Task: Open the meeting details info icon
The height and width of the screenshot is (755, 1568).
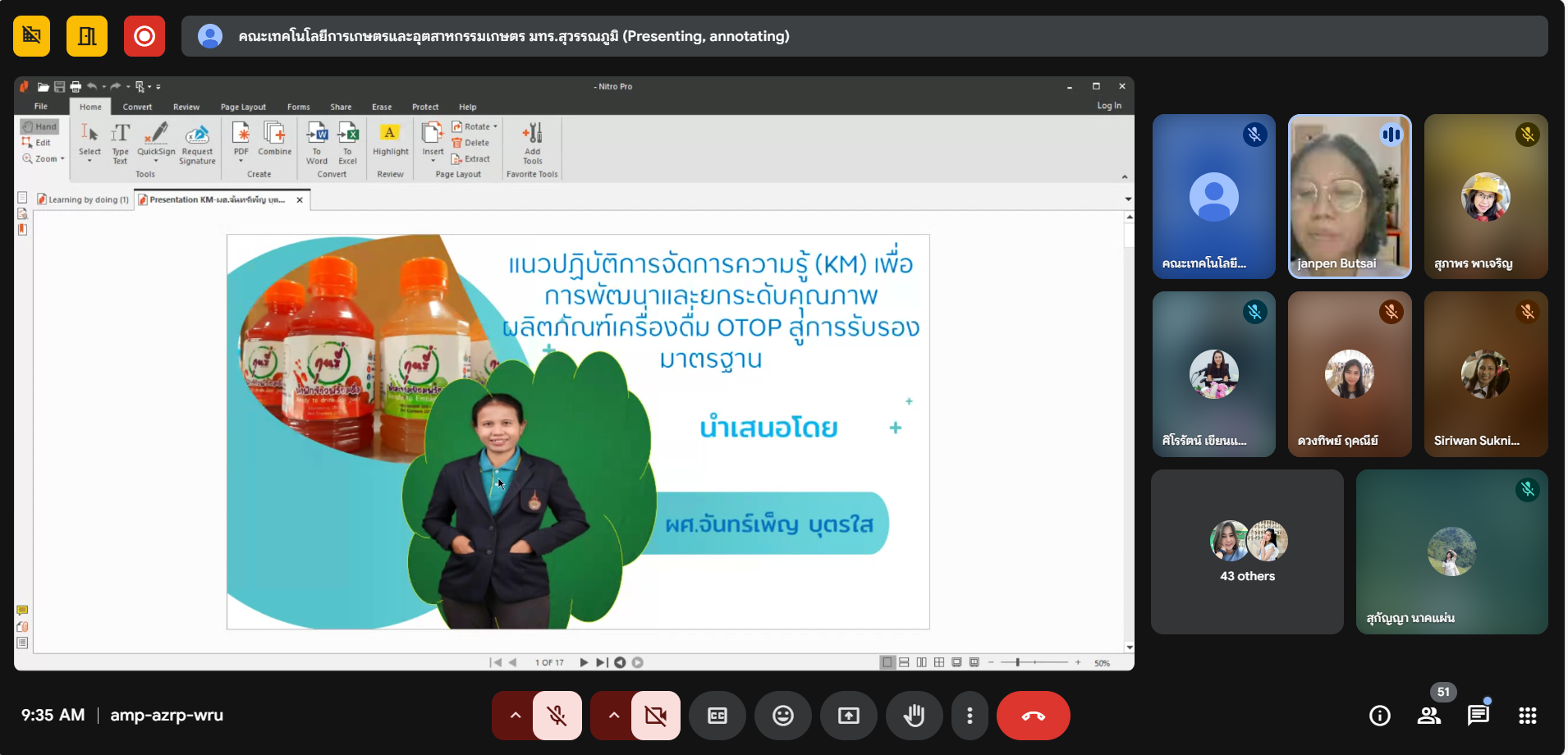Action: coord(1380,716)
